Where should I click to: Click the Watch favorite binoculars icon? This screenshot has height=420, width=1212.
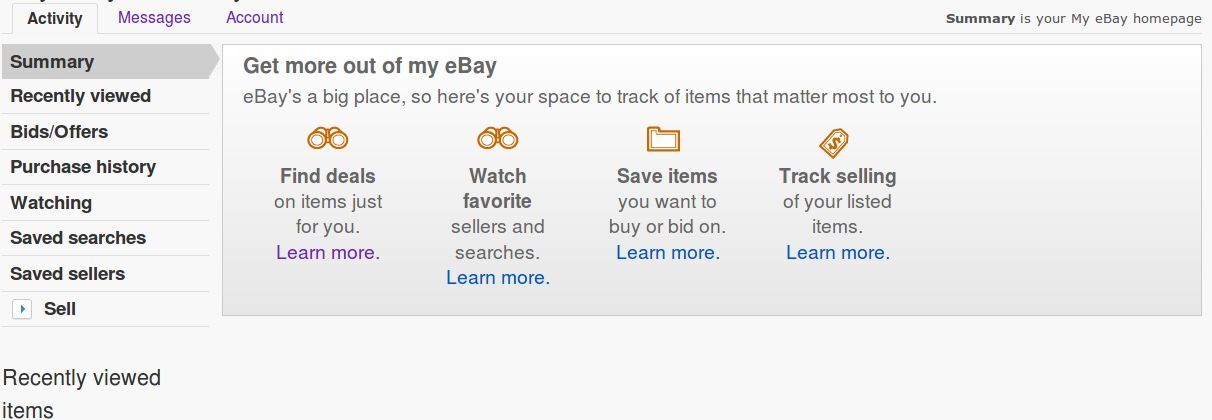click(498, 139)
